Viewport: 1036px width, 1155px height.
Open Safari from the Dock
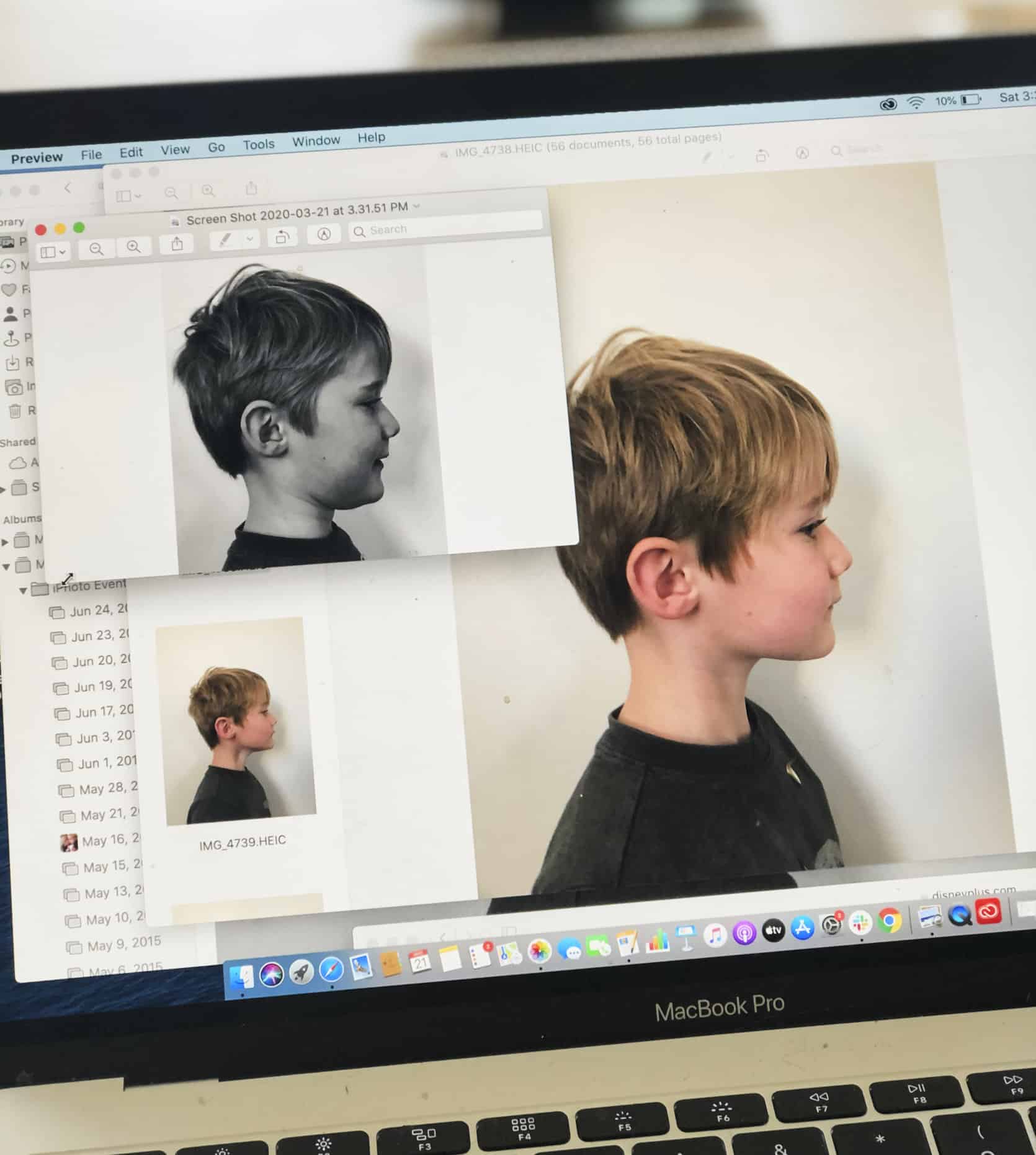tap(331, 970)
